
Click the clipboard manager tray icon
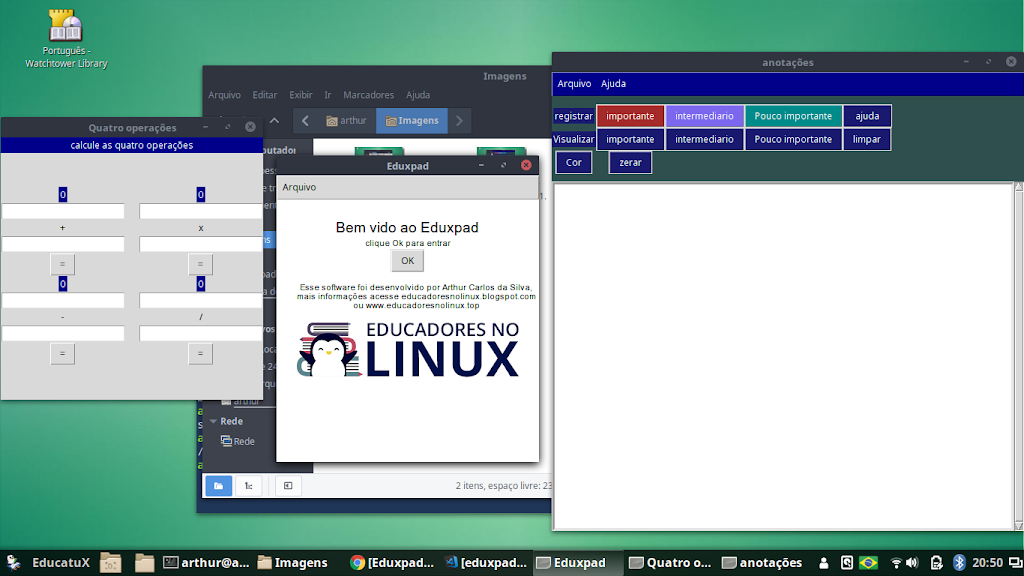936,563
